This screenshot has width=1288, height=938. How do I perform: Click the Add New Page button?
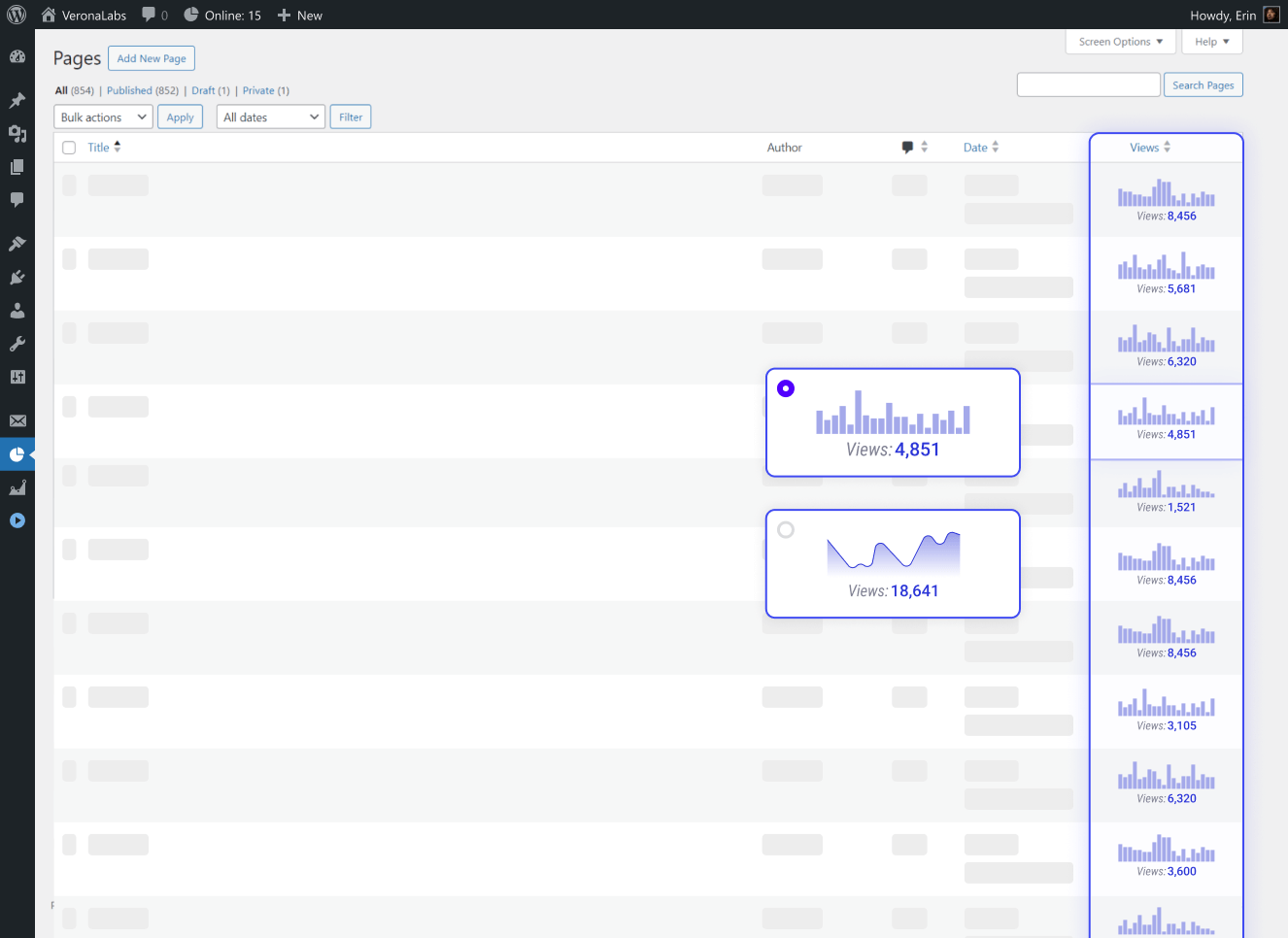152,58
